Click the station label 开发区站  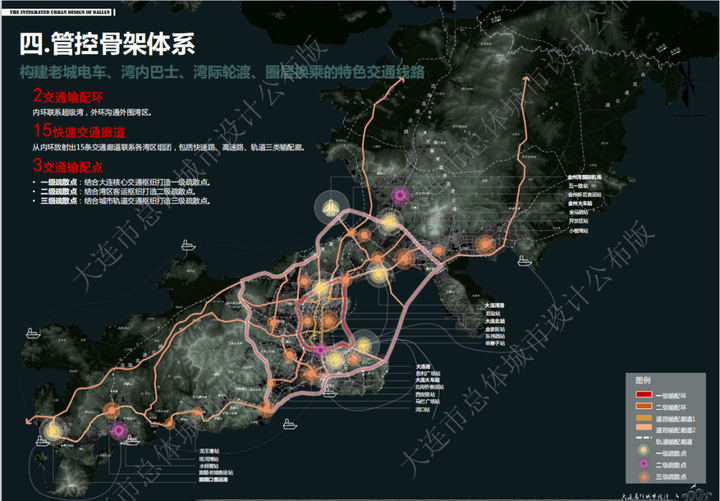click(x=579, y=221)
